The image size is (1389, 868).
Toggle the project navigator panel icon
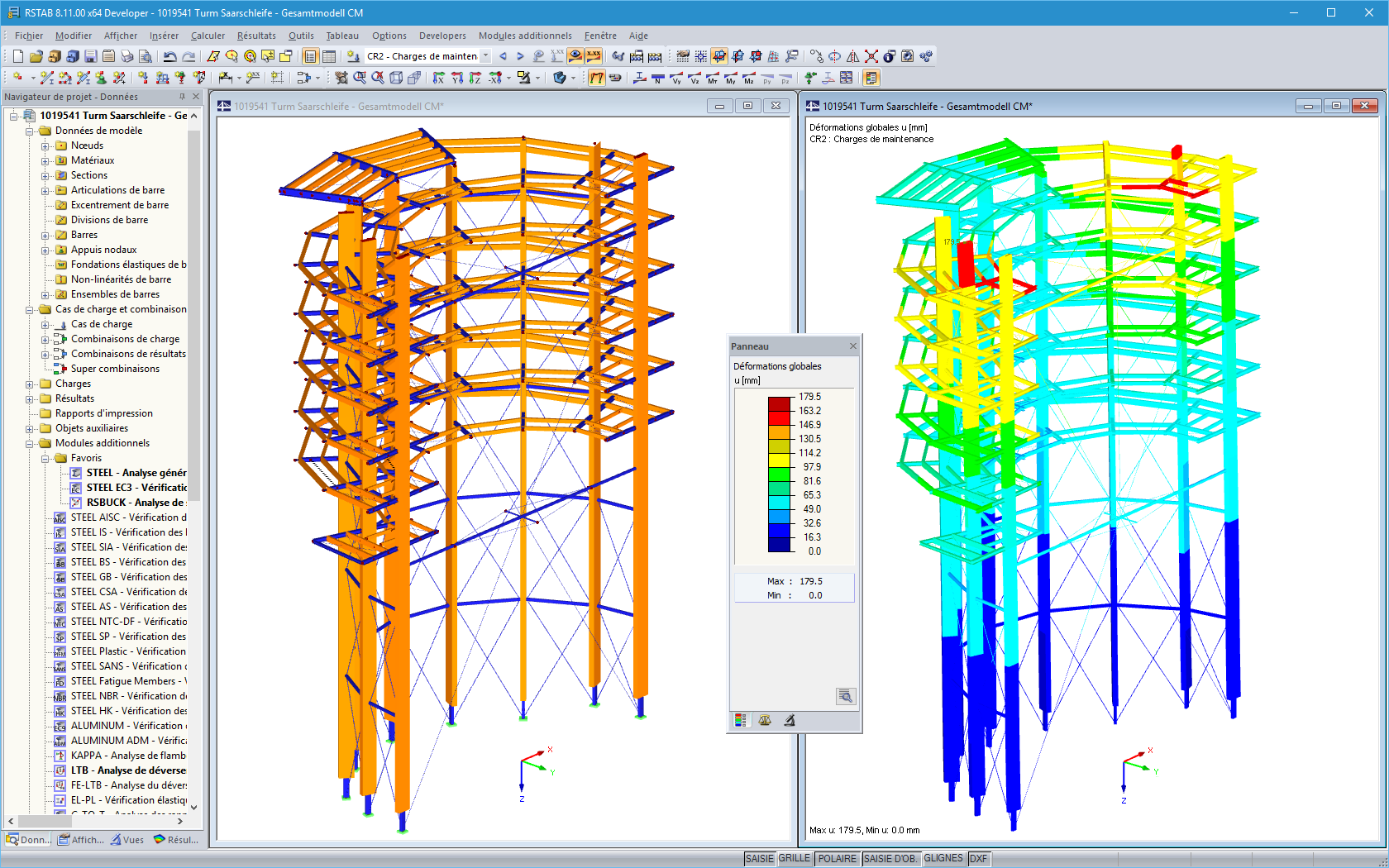click(x=310, y=56)
